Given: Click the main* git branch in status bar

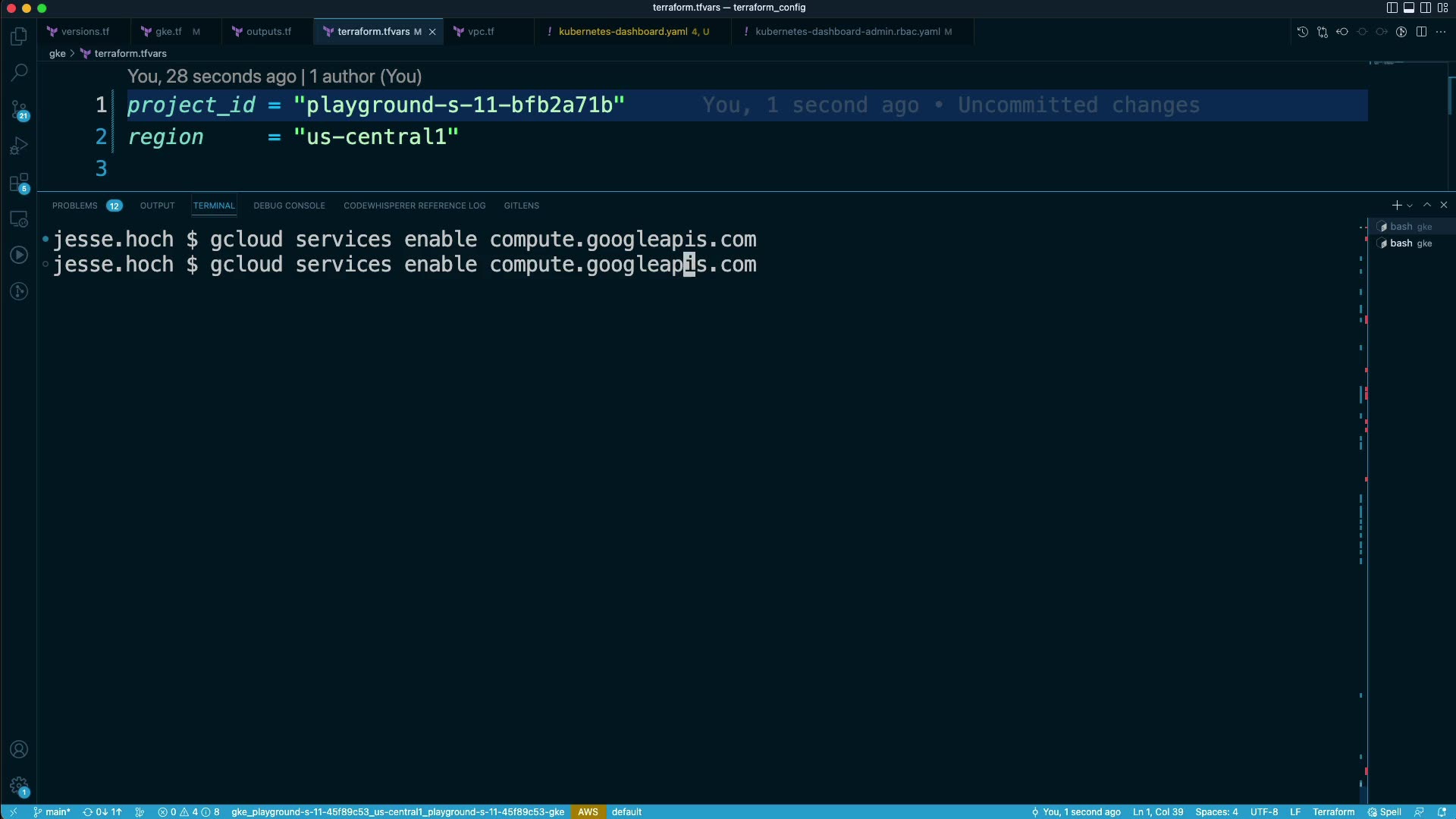Looking at the screenshot, I should (x=52, y=811).
